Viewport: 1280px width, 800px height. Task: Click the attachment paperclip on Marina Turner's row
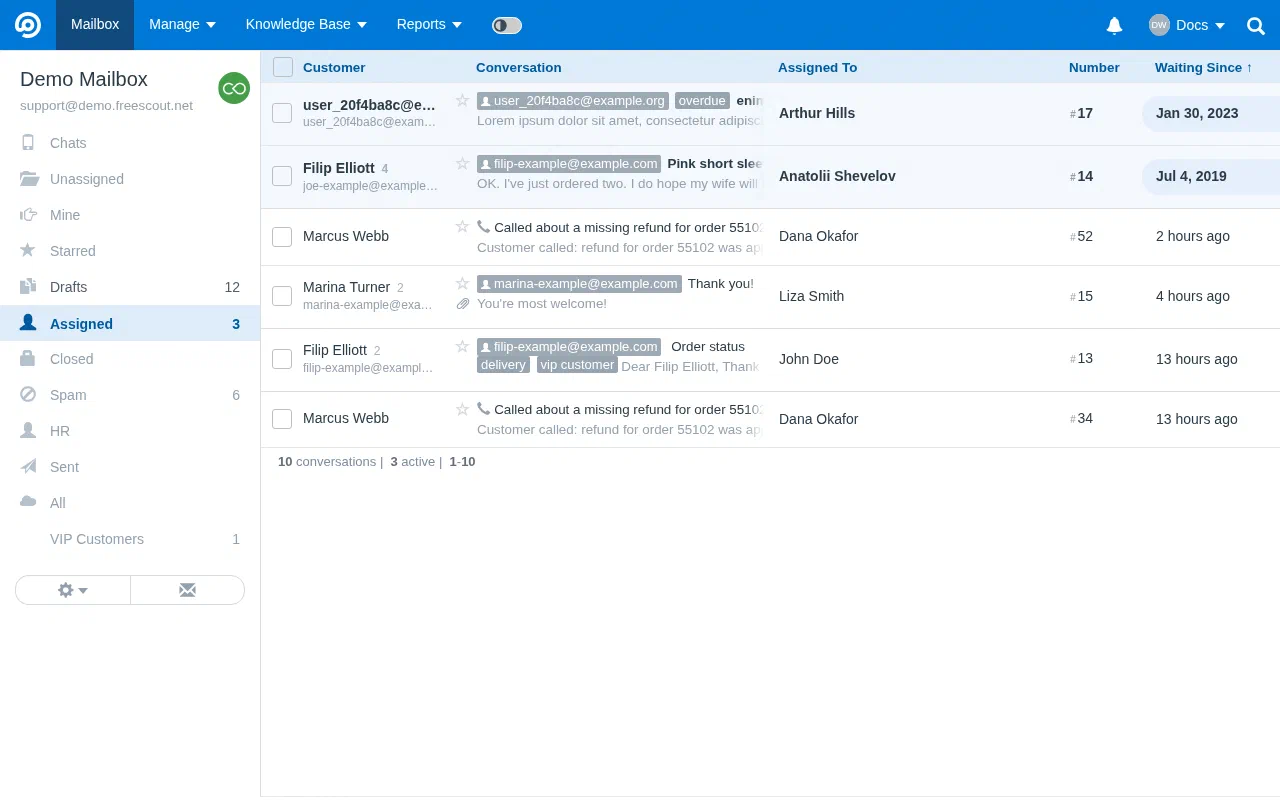pos(463,303)
